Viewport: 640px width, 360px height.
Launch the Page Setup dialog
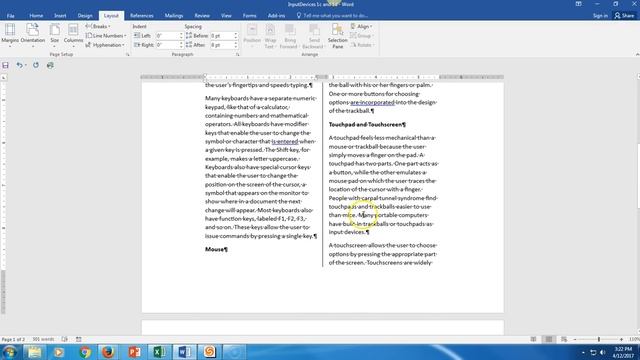pos(127,54)
